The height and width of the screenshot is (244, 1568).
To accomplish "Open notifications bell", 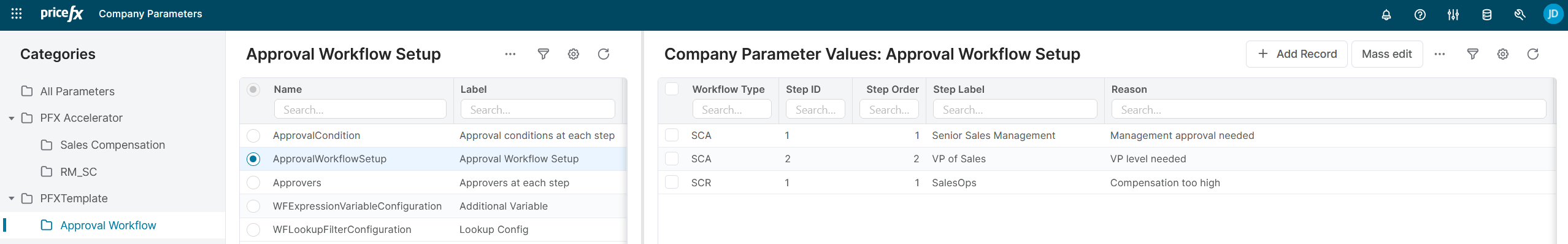I will [x=1386, y=15].
